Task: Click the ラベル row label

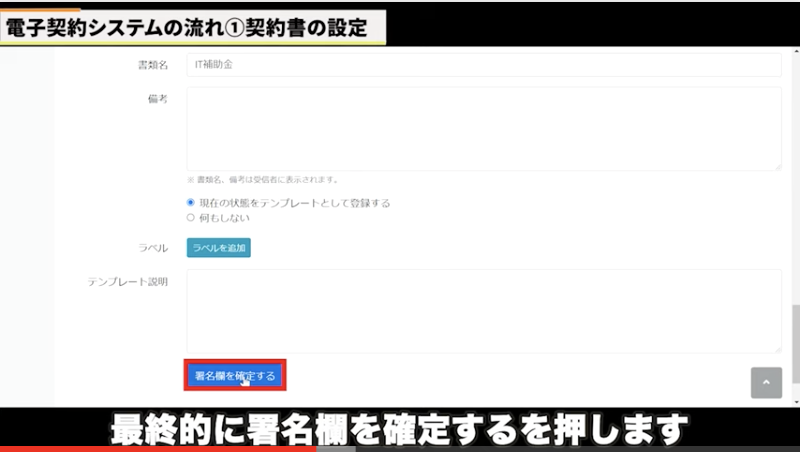Action: coord(152,248)
